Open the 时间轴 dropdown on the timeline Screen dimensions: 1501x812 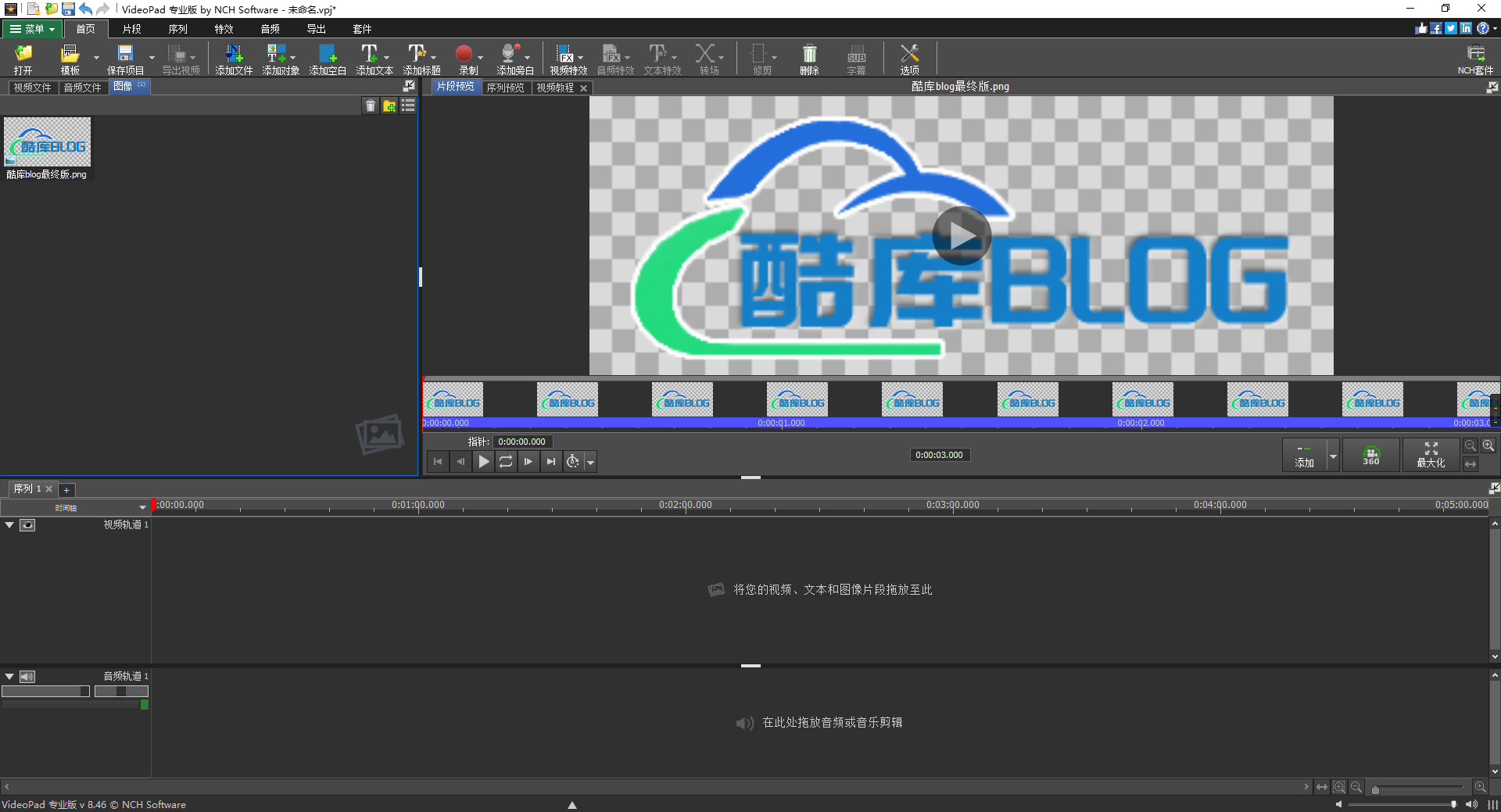(142, 507)
